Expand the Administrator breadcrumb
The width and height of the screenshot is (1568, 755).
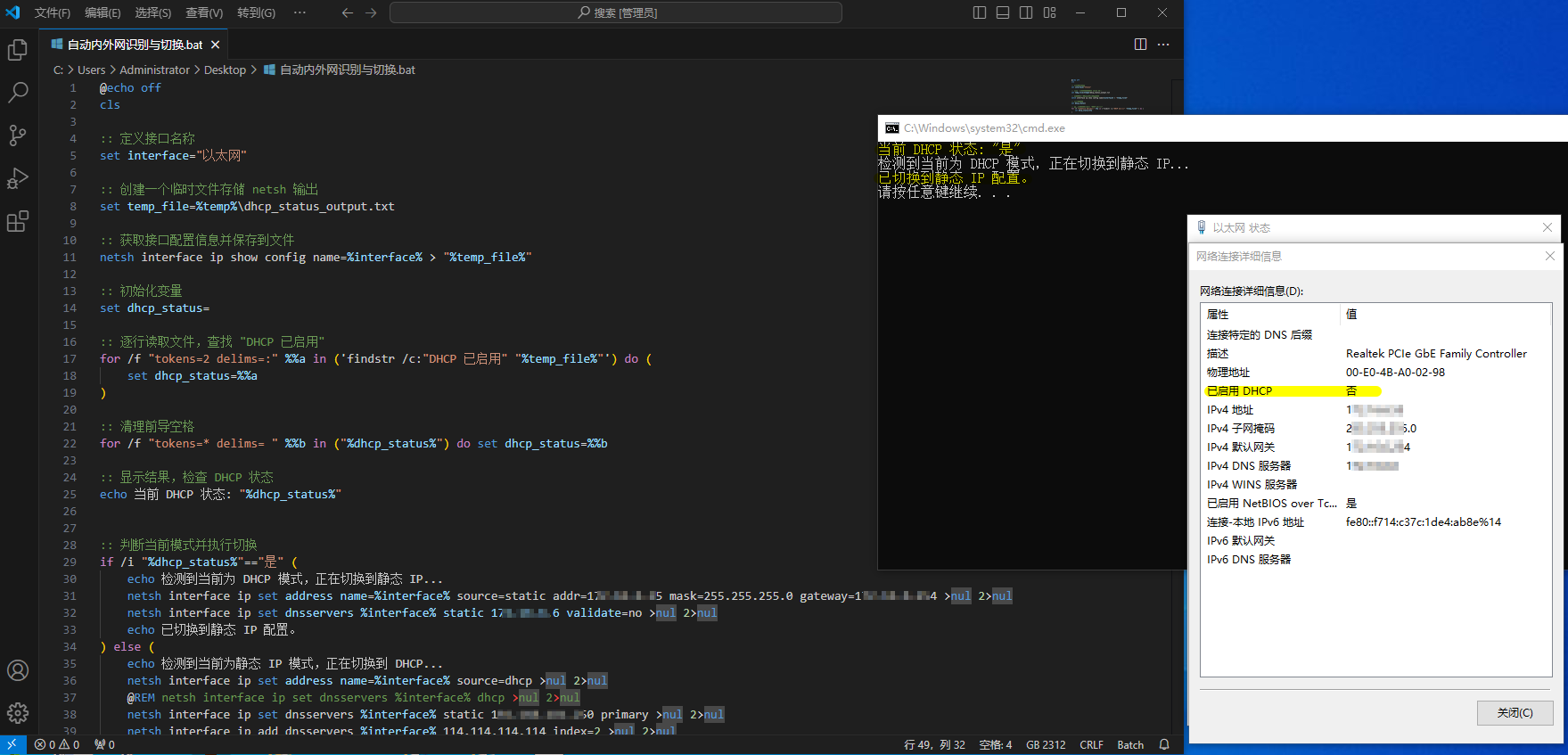pyautogui.click(x=155, y=70)
